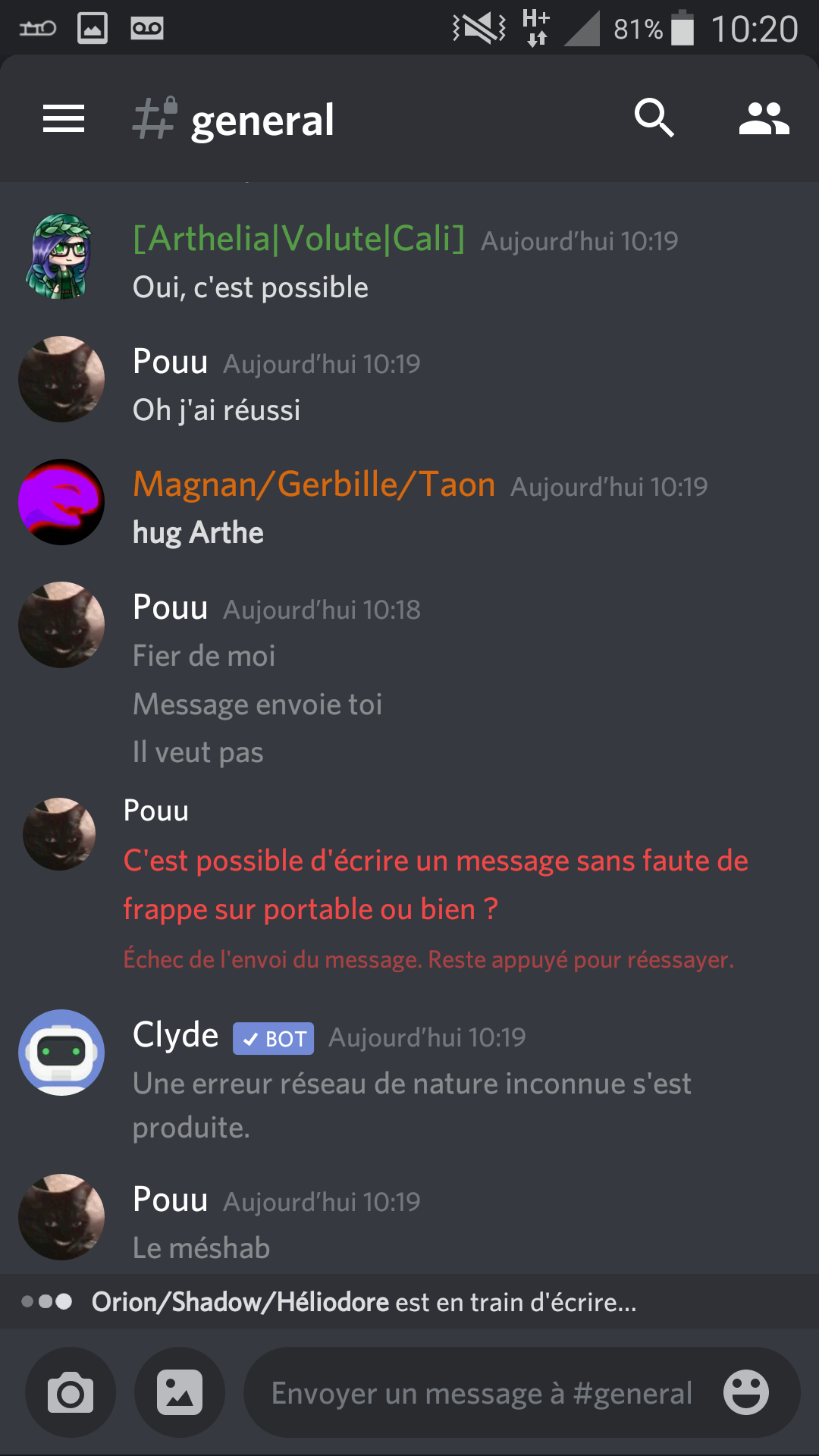This screenshot has height=1456, width=819.
Task: Tap the general channel title
Action: (x=262, y=120)
